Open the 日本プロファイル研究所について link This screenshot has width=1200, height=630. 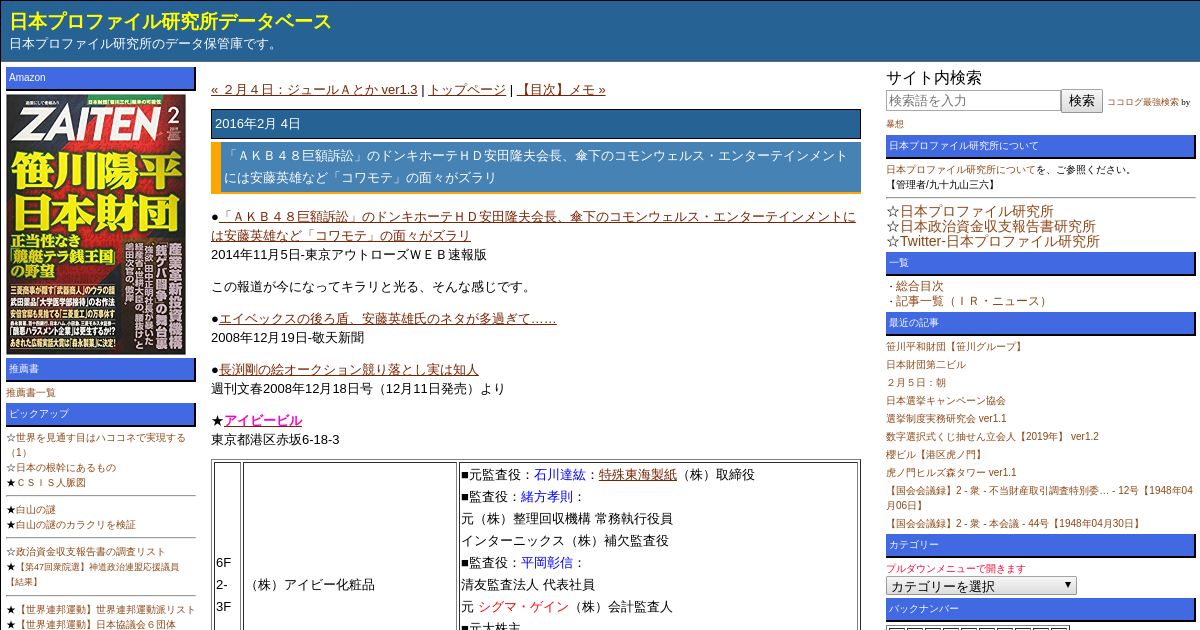point(961,170)
